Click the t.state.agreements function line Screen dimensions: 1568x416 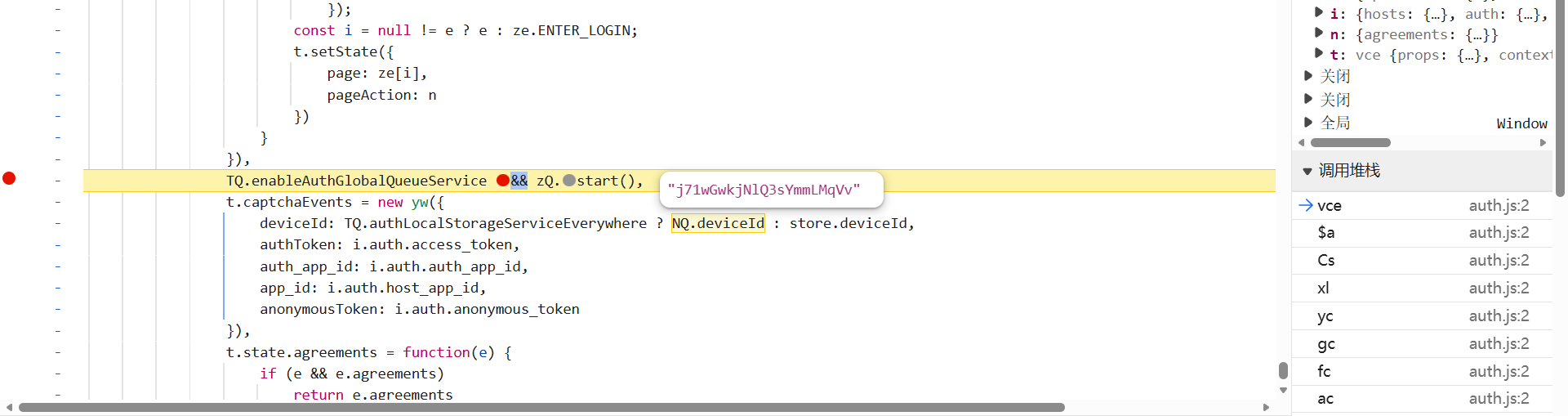[369, 352]
